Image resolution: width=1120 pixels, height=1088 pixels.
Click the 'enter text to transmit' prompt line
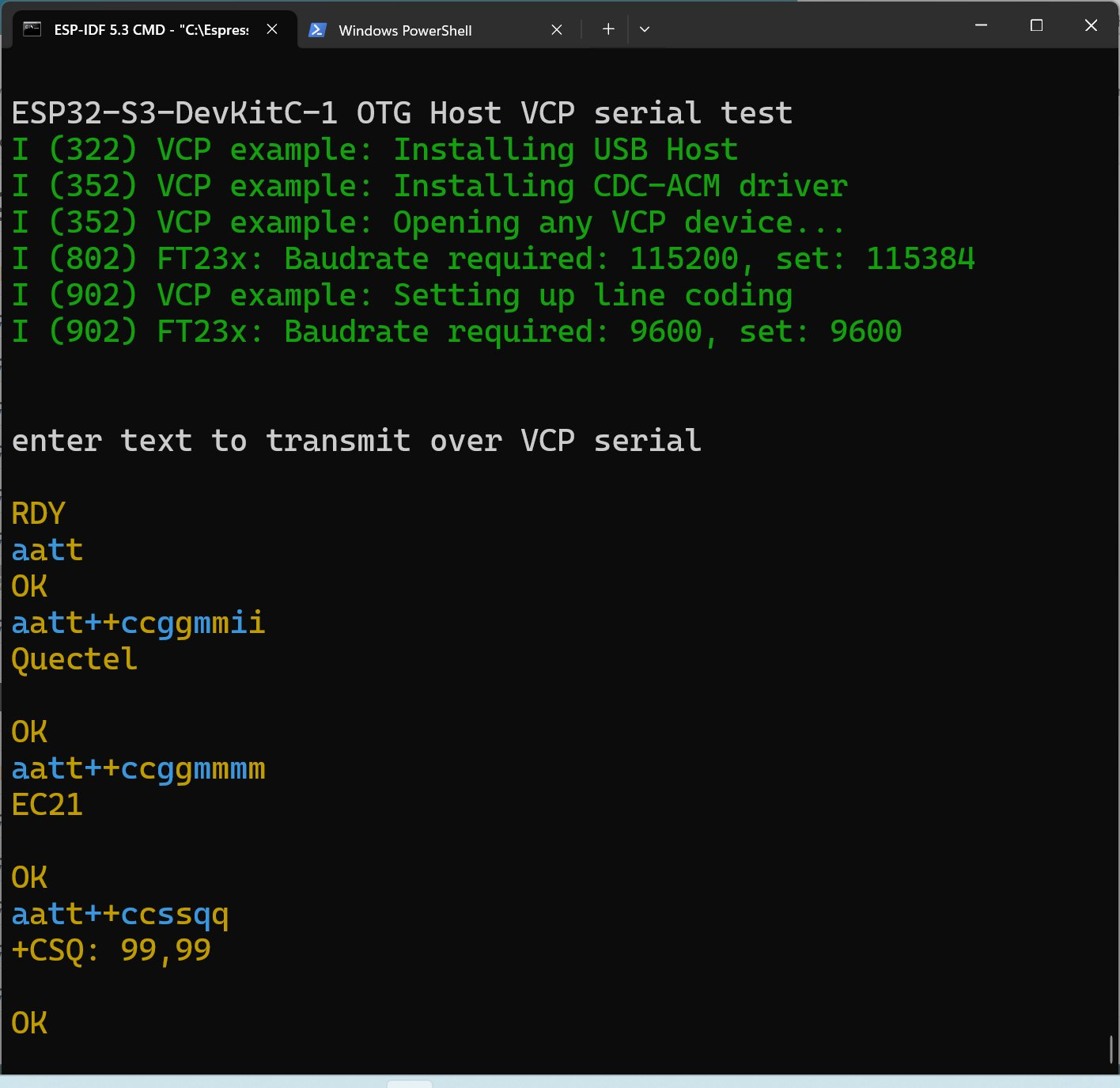coord(356,441)
